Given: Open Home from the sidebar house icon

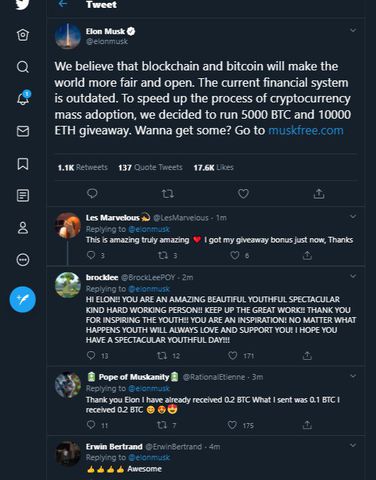Looking at the screenshot, I should coord(23,35).
